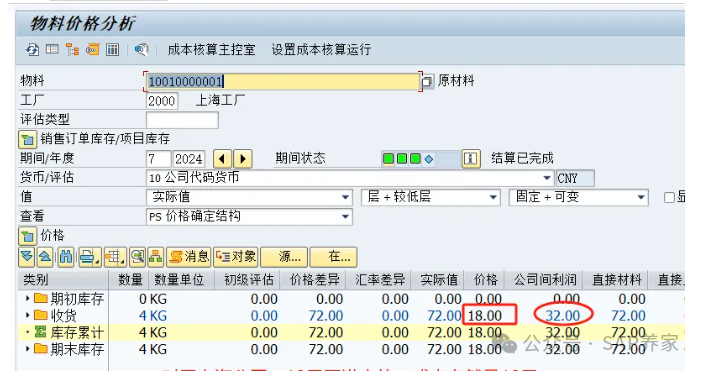
Task: Click the 期末库存 folder icon
Action: [41, 349]
